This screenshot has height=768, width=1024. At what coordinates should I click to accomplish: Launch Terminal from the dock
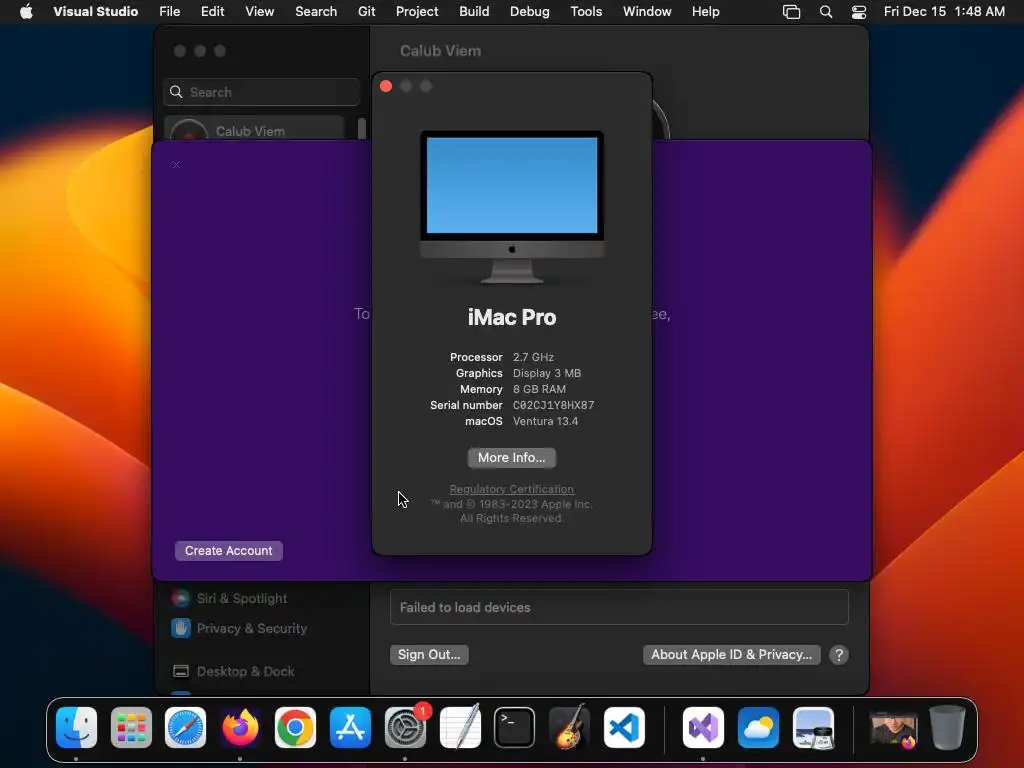click(515, 727)
